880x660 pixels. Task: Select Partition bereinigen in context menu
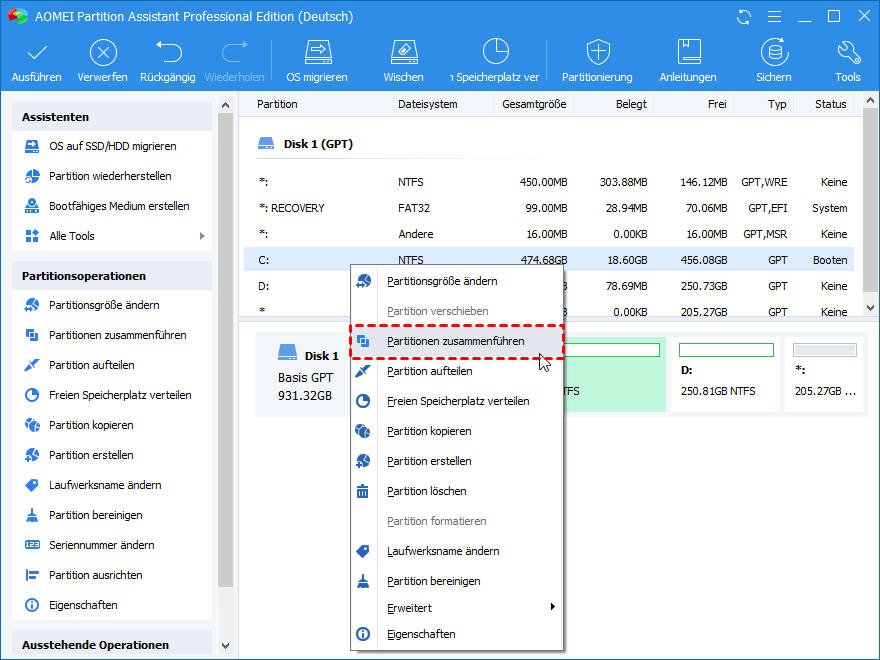[457, 581]
